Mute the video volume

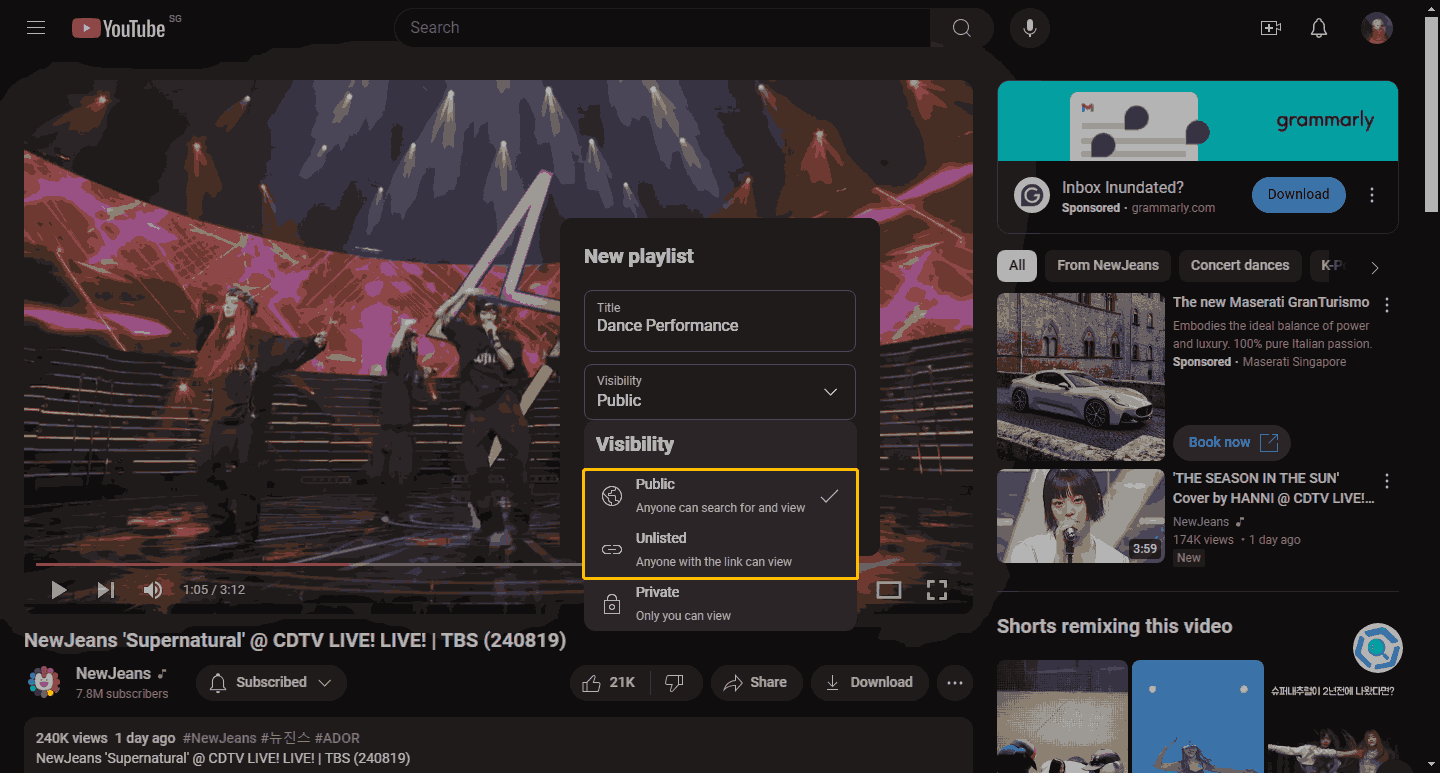152,590
